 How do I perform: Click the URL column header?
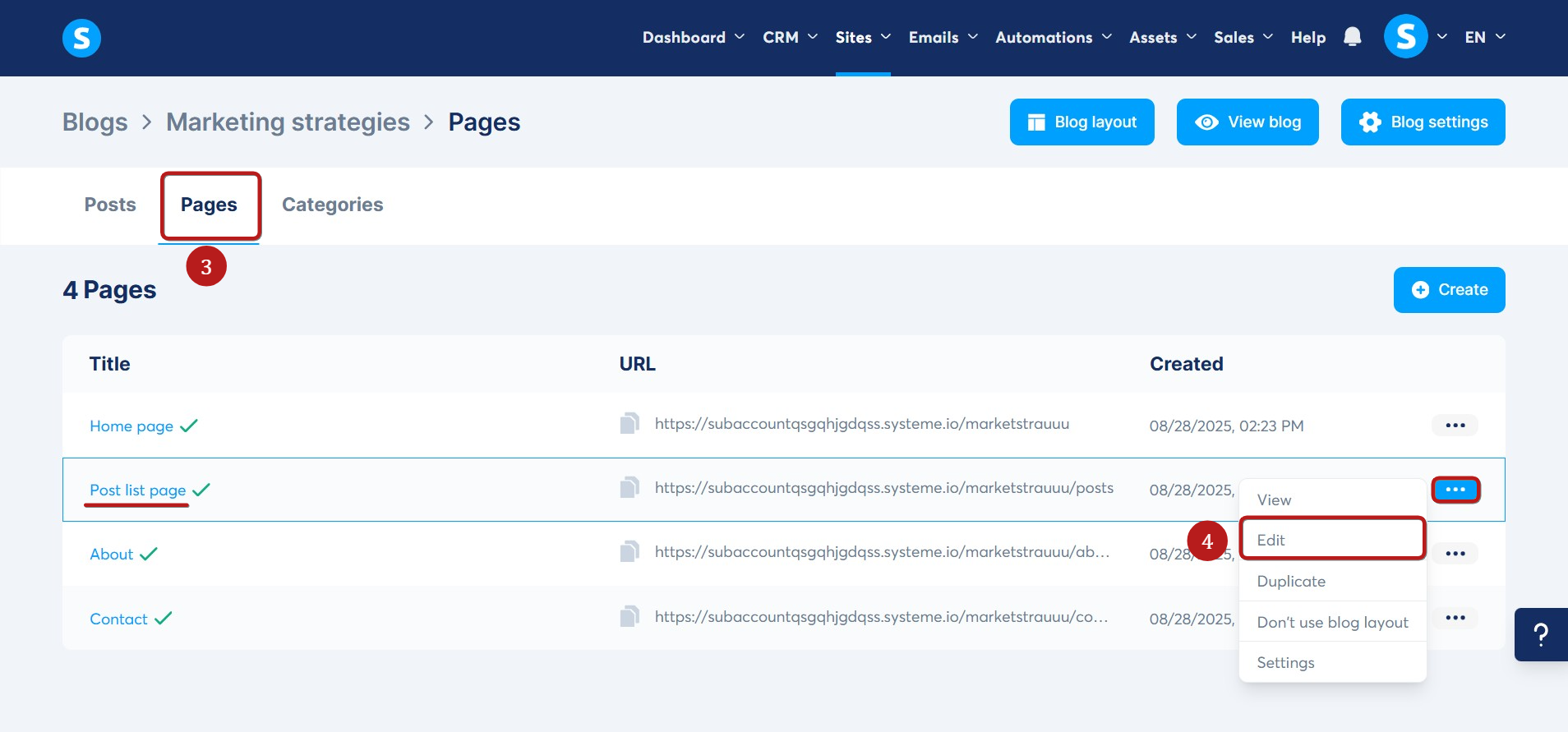(638, 364)
